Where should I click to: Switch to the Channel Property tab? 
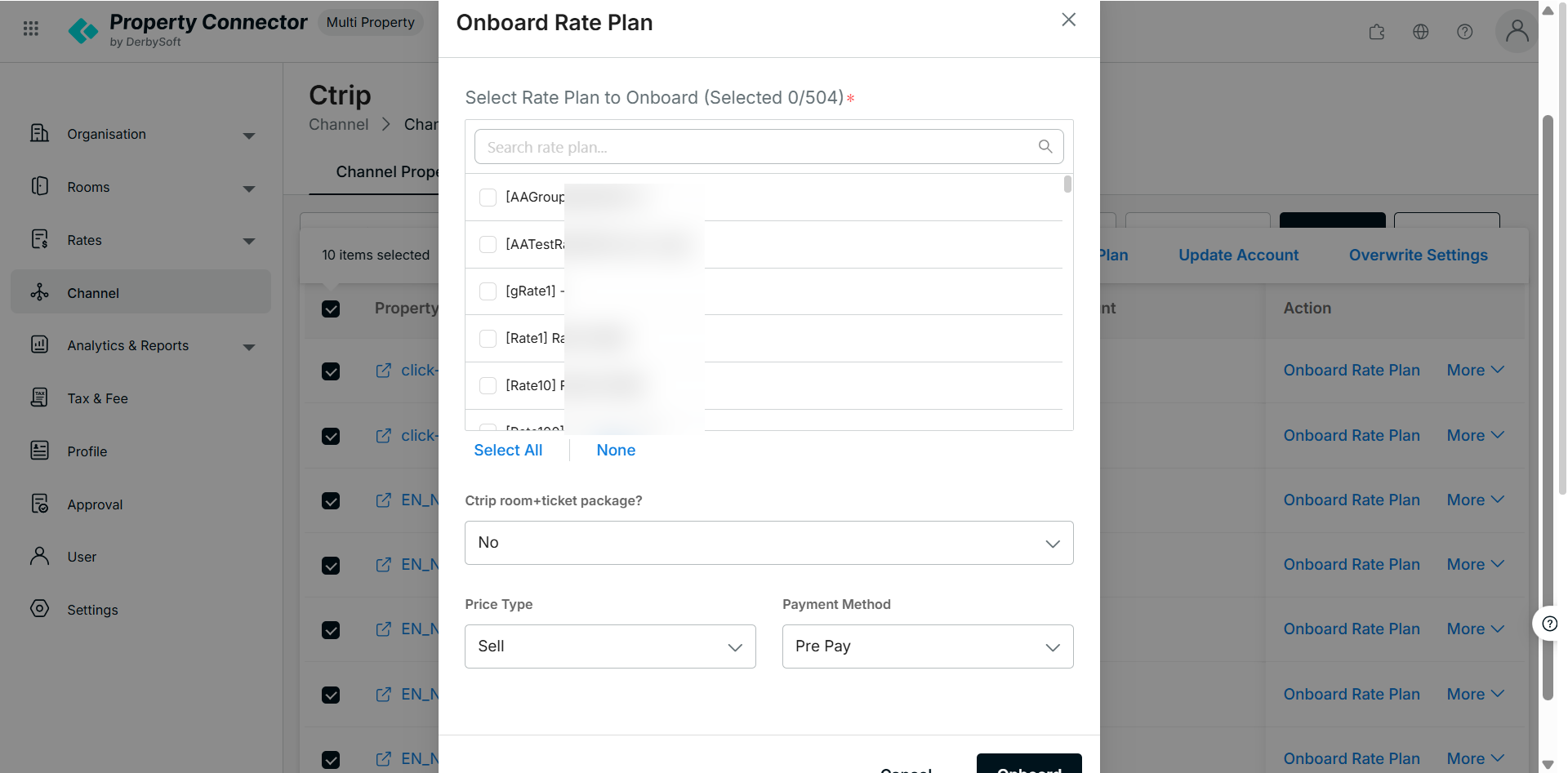click(x=387, y=171)
